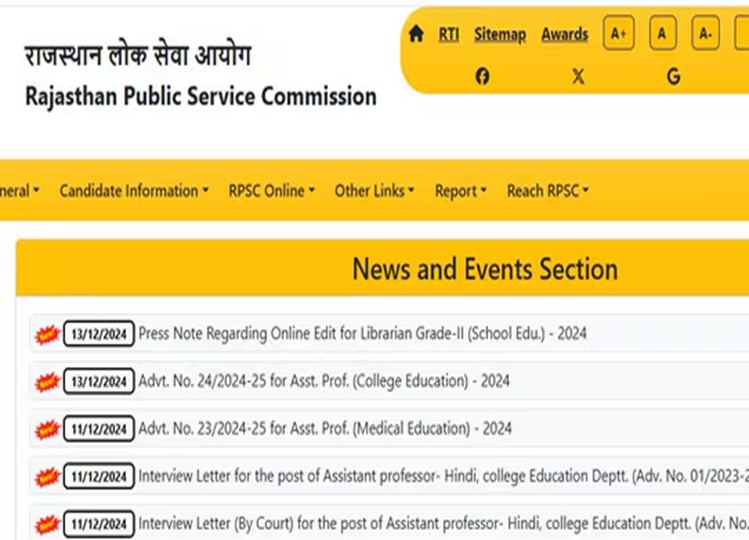Reset font size with A button

(x=662, y=34)
